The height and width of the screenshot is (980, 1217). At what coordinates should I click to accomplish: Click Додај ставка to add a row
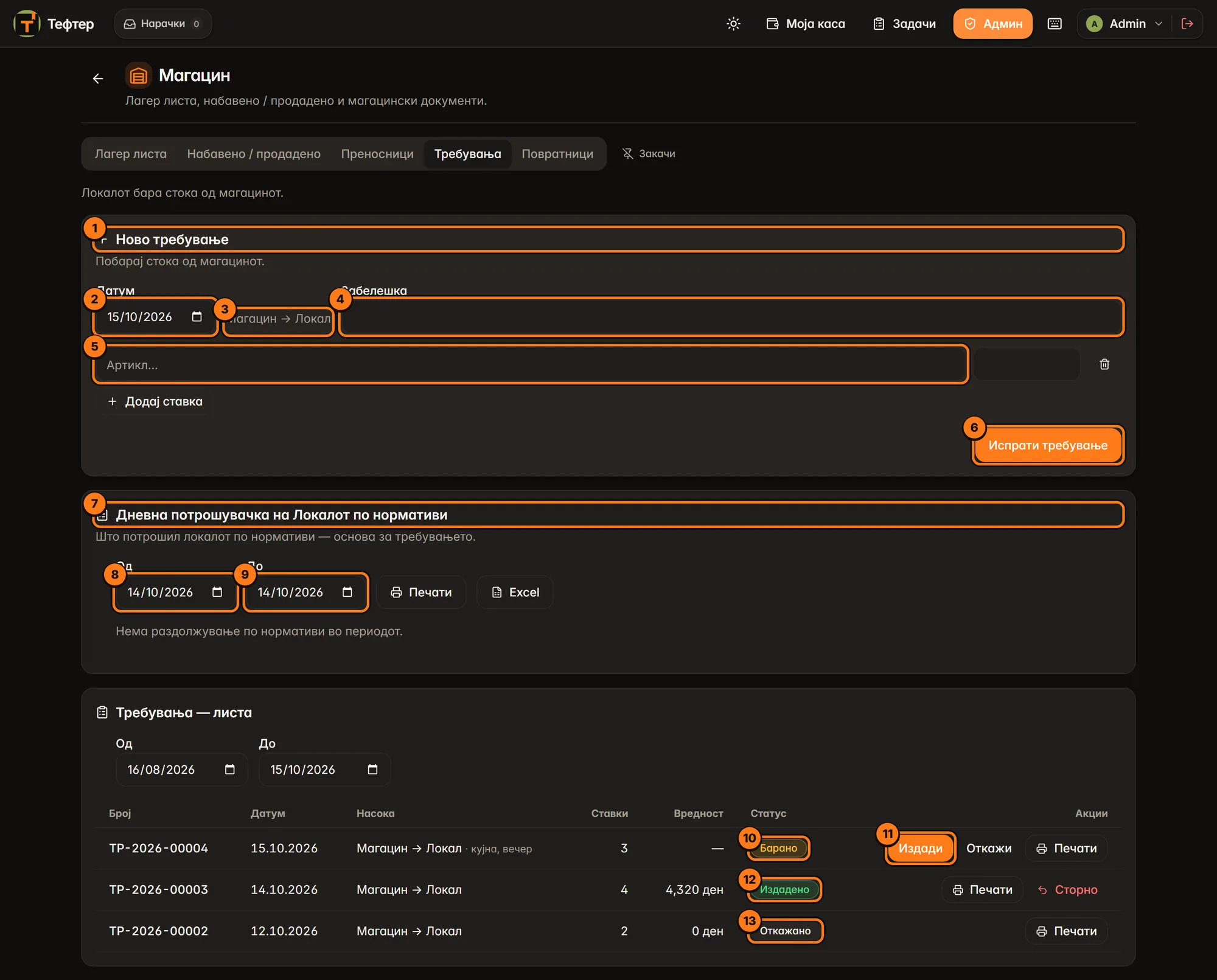[155, 401]
